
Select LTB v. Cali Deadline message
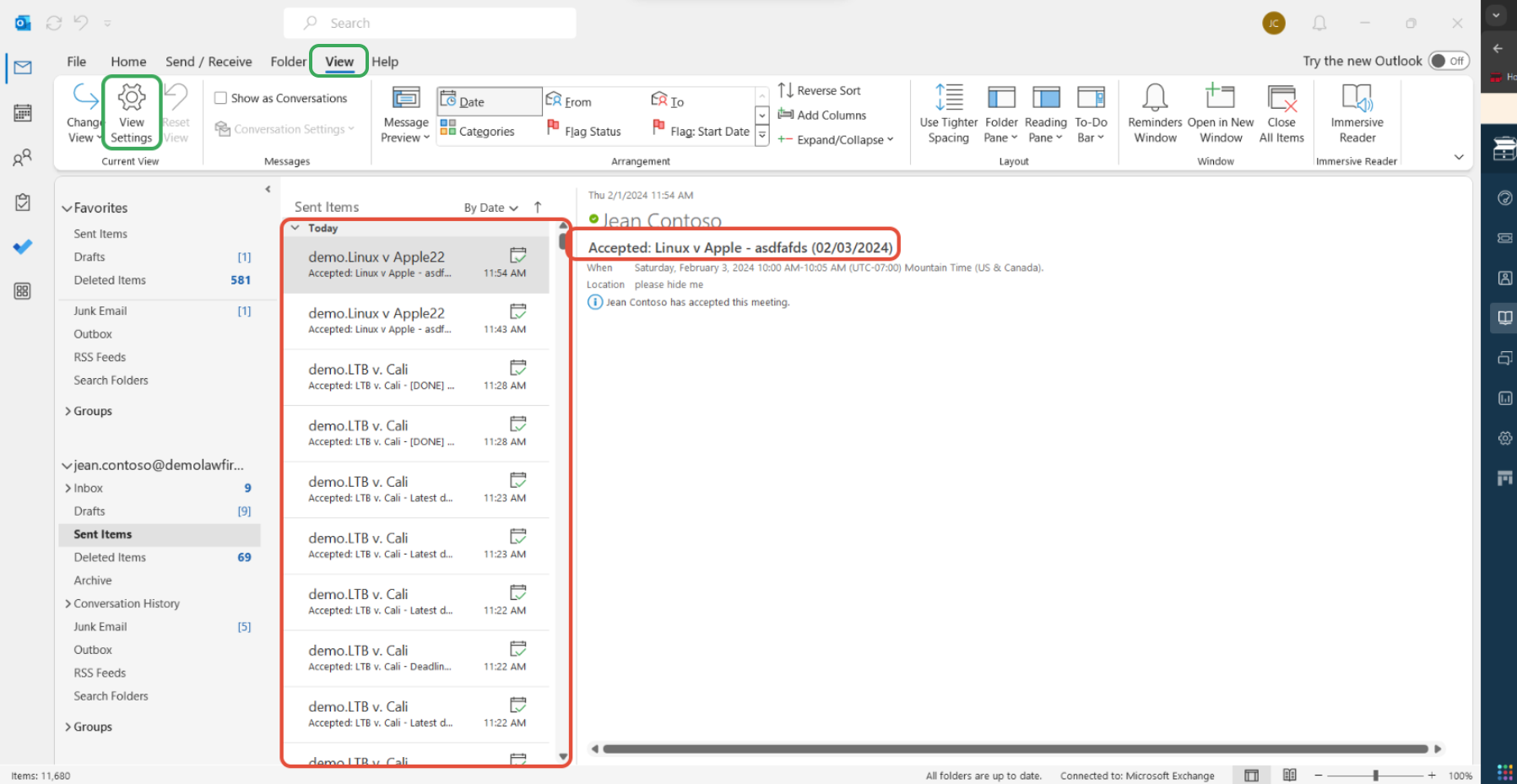pos(416,658)
